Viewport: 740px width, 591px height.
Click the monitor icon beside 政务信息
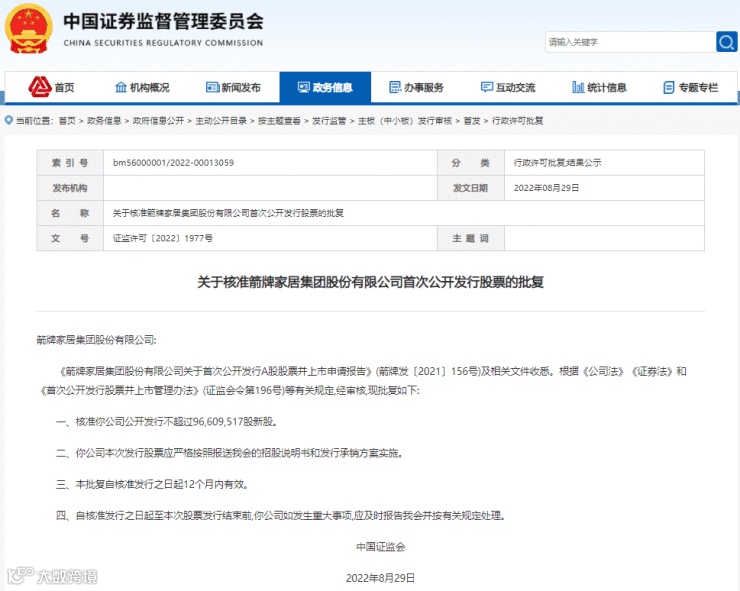(x=303, y=87)
